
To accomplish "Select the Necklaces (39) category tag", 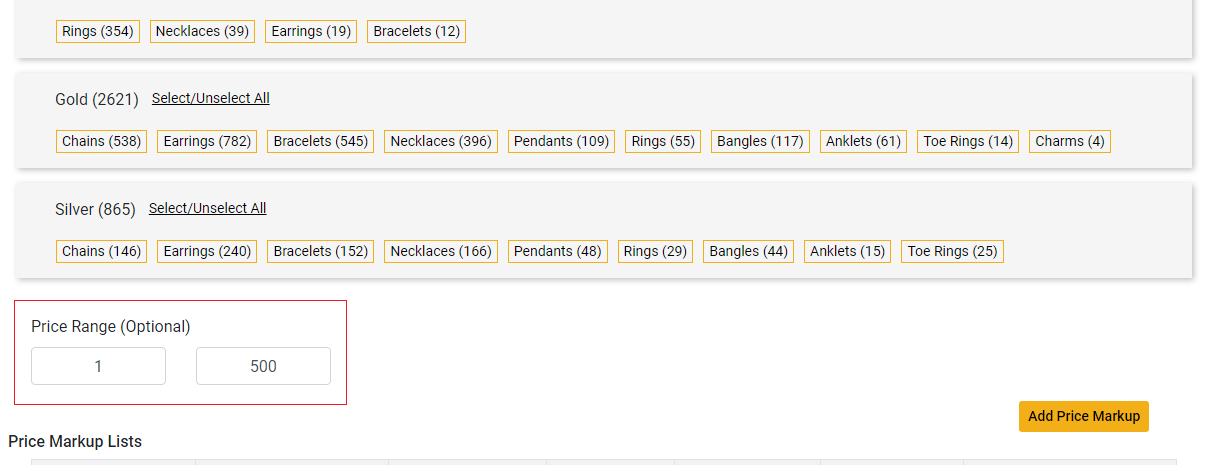I will 202,31.
